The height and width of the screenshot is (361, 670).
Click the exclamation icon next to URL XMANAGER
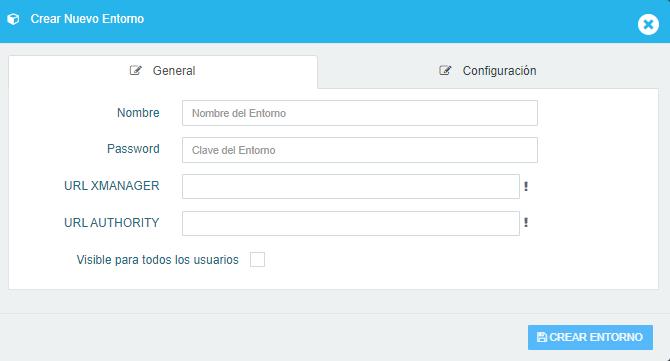(x=526, y=186)
